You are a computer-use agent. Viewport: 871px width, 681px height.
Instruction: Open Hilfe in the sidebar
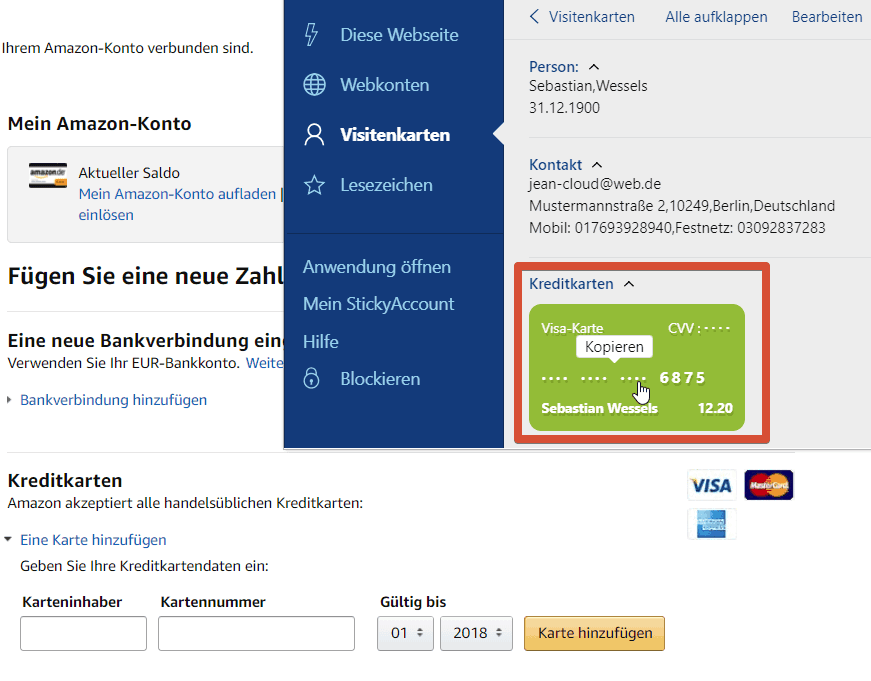[321, 341]
